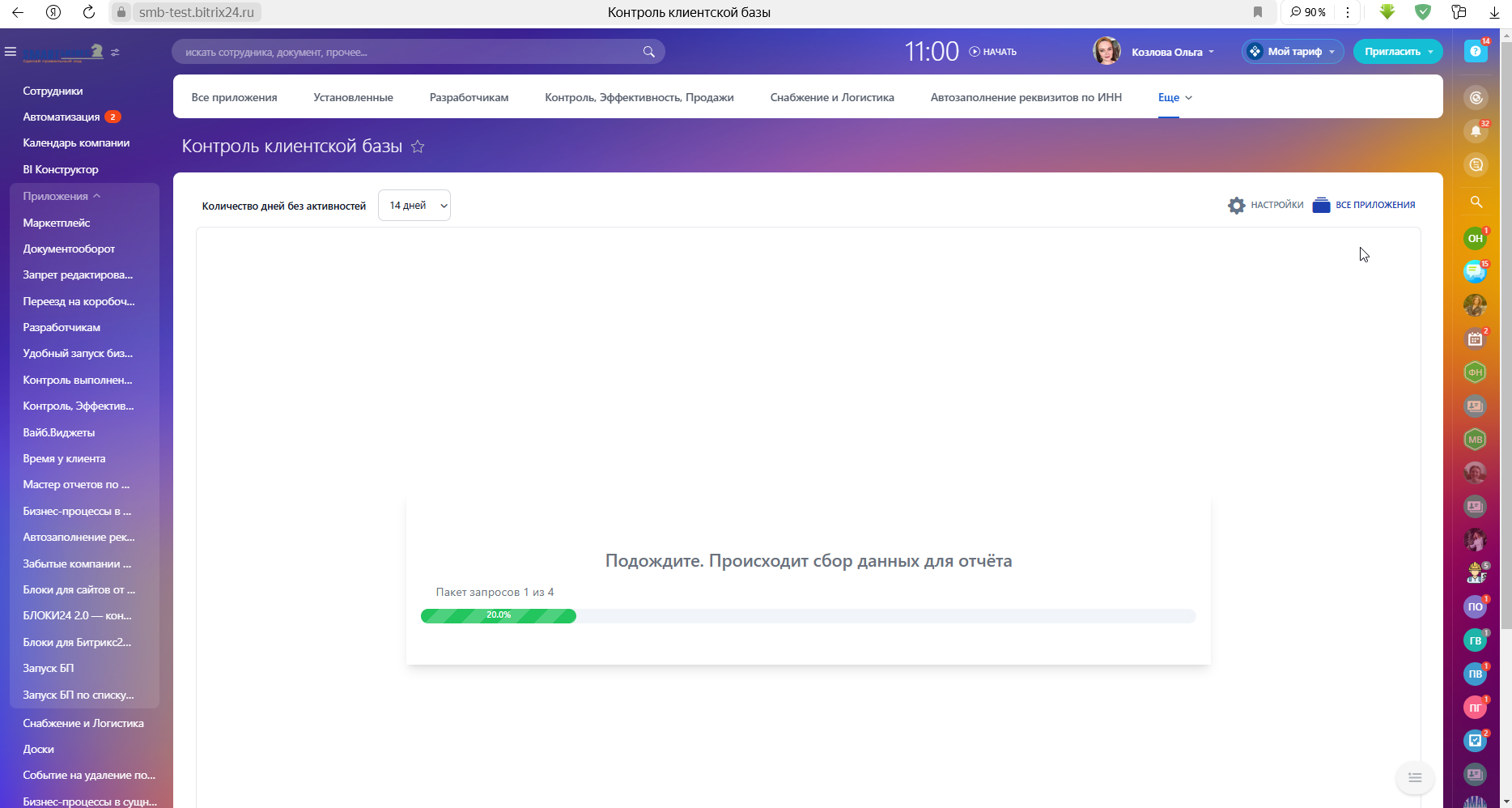Click the search magnifier in search bar
This screenshot has height=808, width=1512.
648,52
